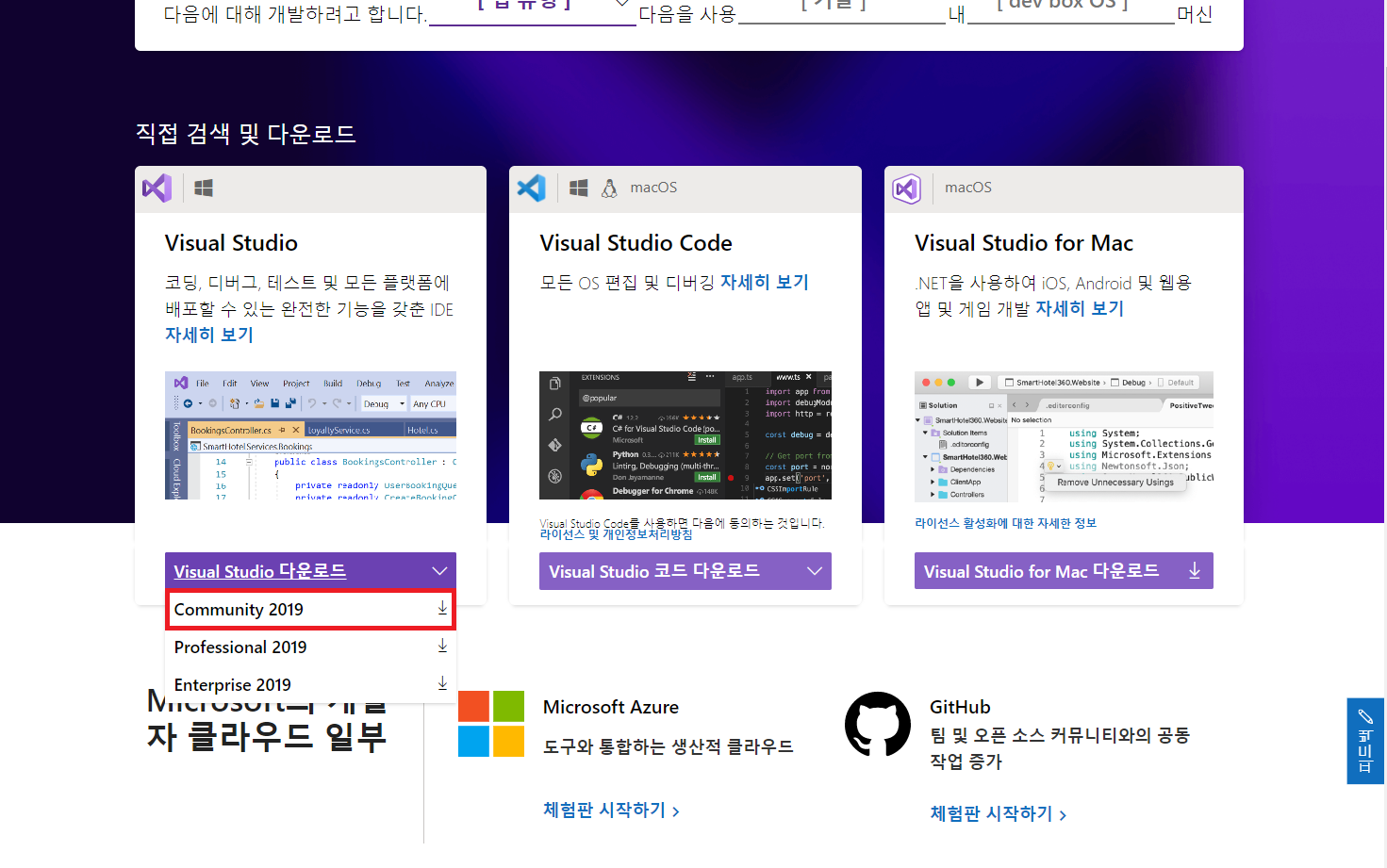This screenshot has height=868, width=1387.
Task: Click the Visual Studio 코드 다운로드 button
Action: coord(685,571)
